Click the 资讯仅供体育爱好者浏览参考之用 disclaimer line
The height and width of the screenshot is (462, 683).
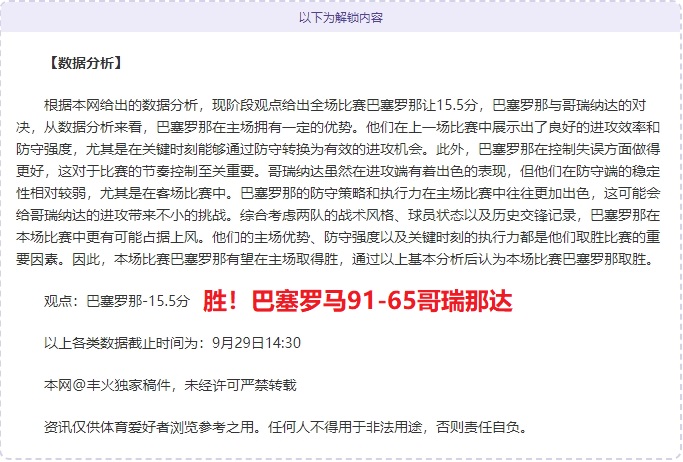[x=286, y=427]
